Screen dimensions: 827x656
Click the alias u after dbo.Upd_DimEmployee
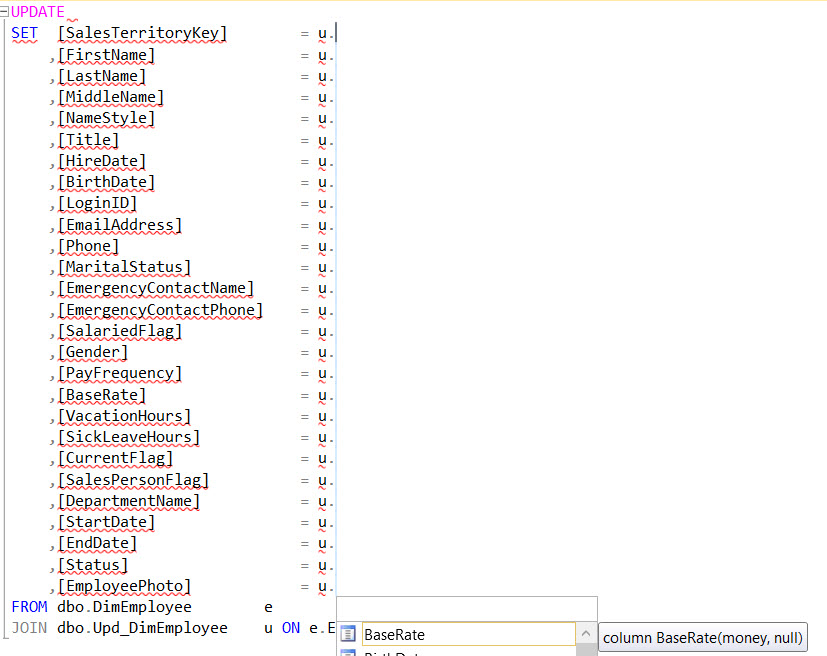click(268, 629)
